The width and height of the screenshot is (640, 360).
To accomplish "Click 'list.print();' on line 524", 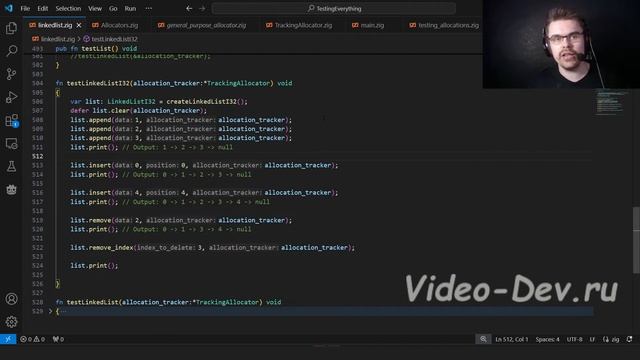I will click(94, 266).
